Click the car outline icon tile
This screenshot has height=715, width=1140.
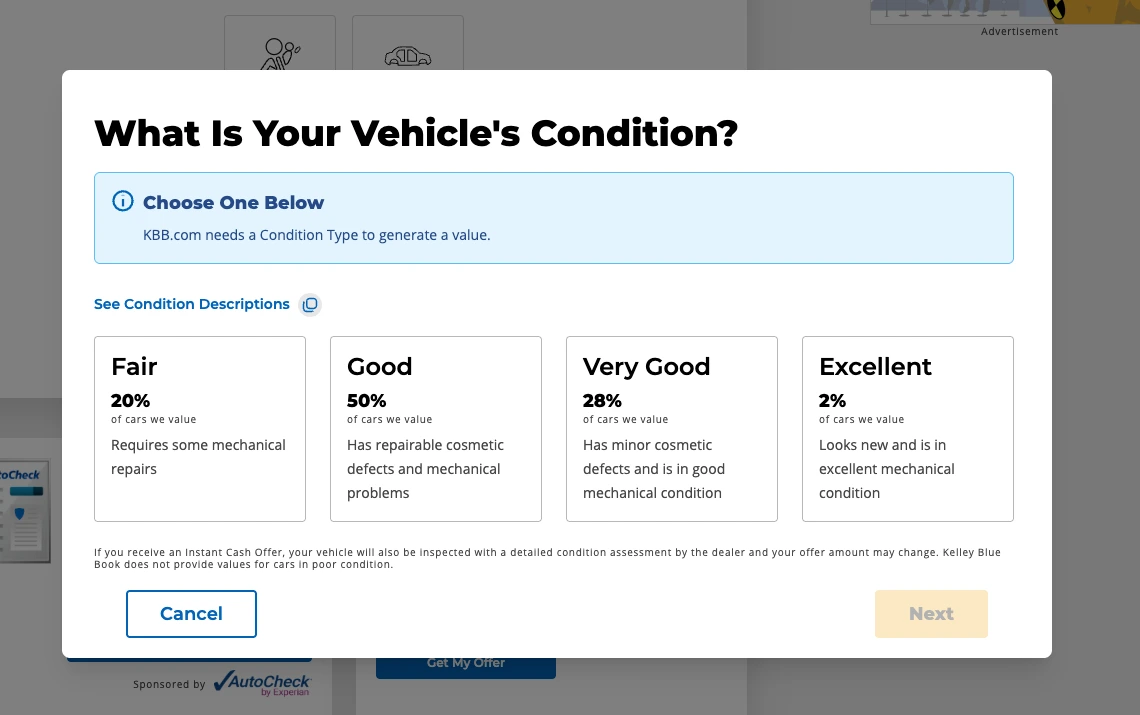[408, 44]
